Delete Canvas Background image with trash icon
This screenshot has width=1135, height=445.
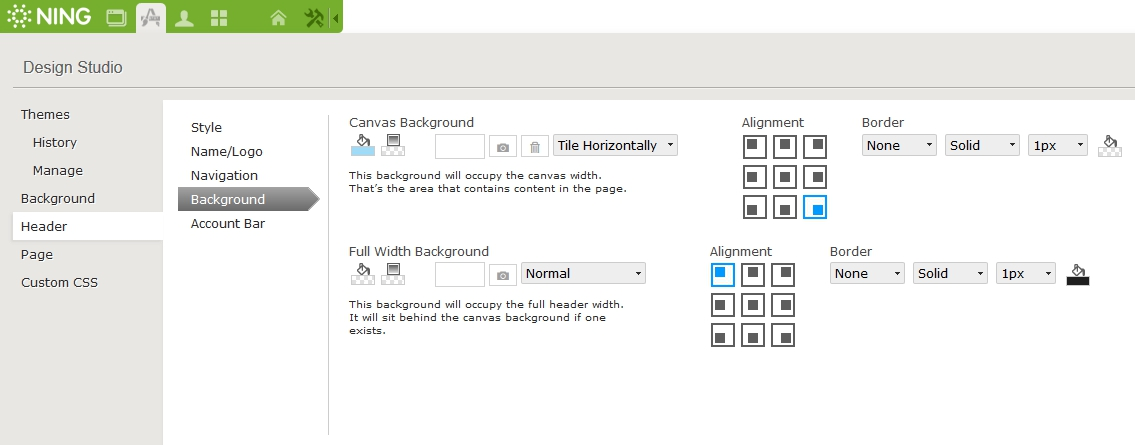click(535, 147)
